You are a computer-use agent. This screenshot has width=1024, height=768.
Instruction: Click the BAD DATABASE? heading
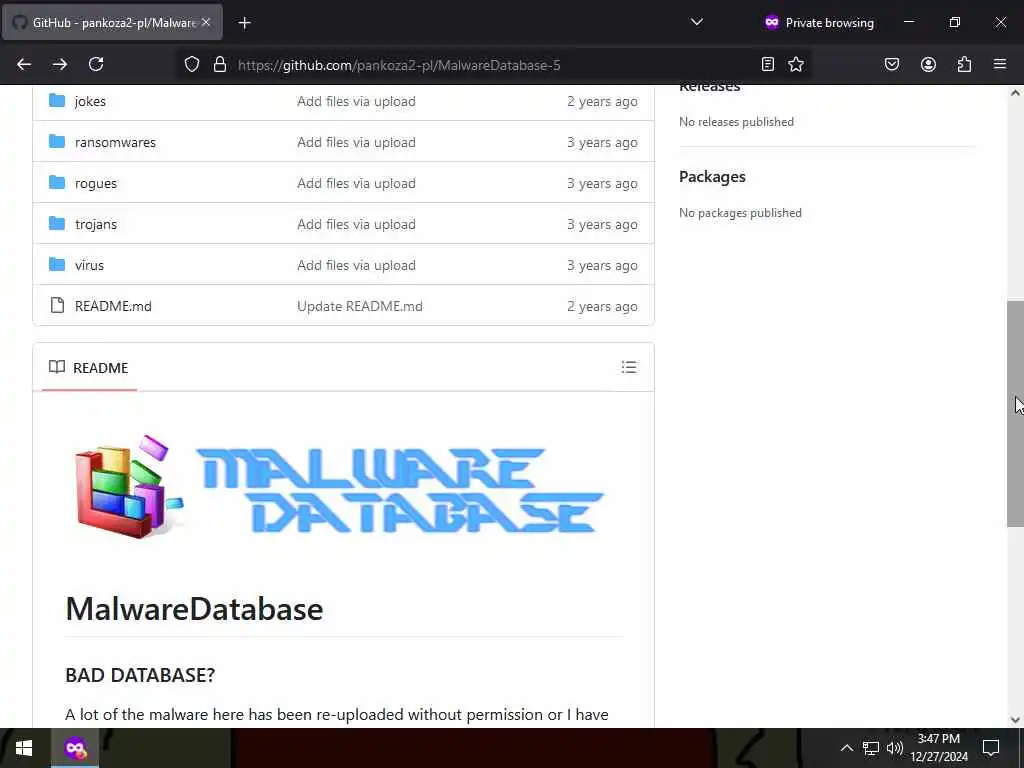(140, 675)
